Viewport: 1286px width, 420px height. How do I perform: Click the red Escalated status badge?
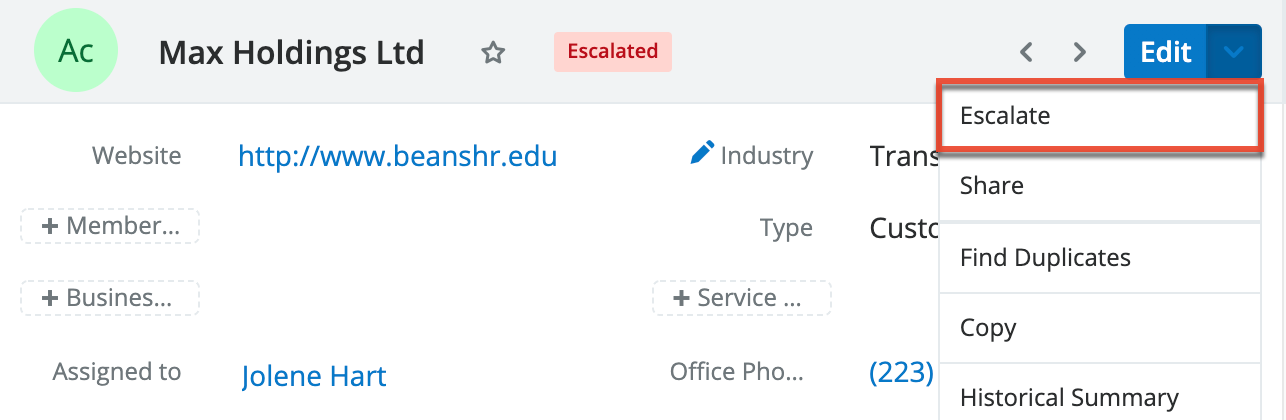612,51
